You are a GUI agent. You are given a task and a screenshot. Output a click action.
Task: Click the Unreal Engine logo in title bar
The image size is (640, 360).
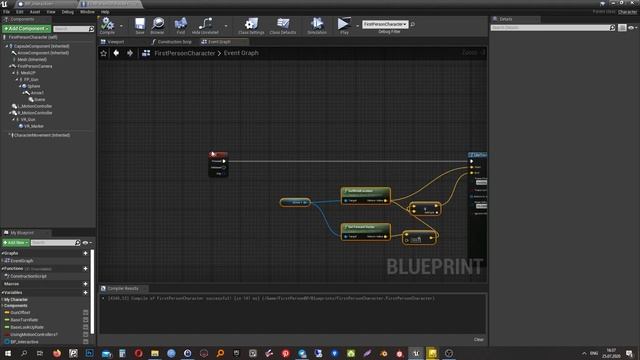[4, 4]
